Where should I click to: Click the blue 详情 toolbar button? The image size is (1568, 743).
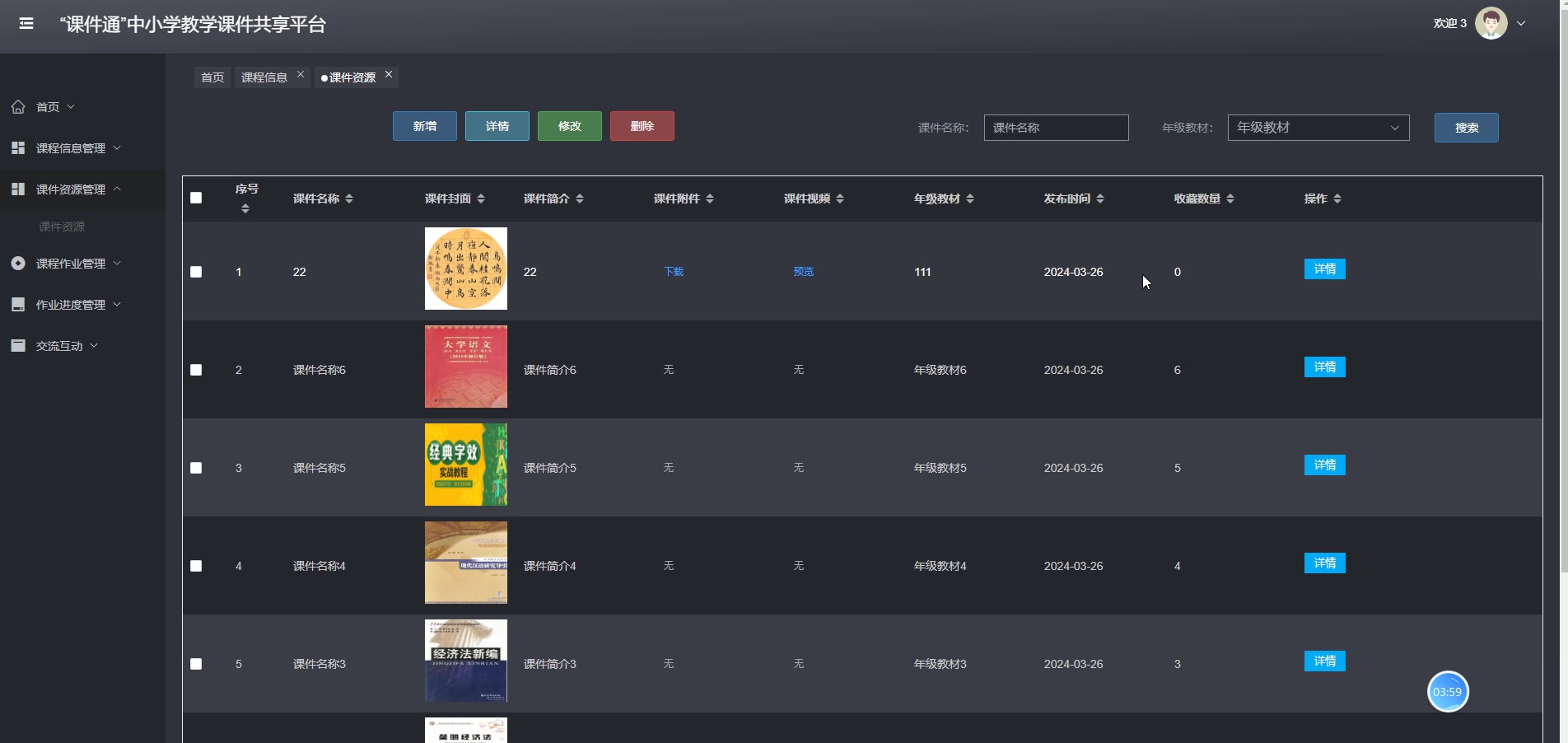pos(497,126)
